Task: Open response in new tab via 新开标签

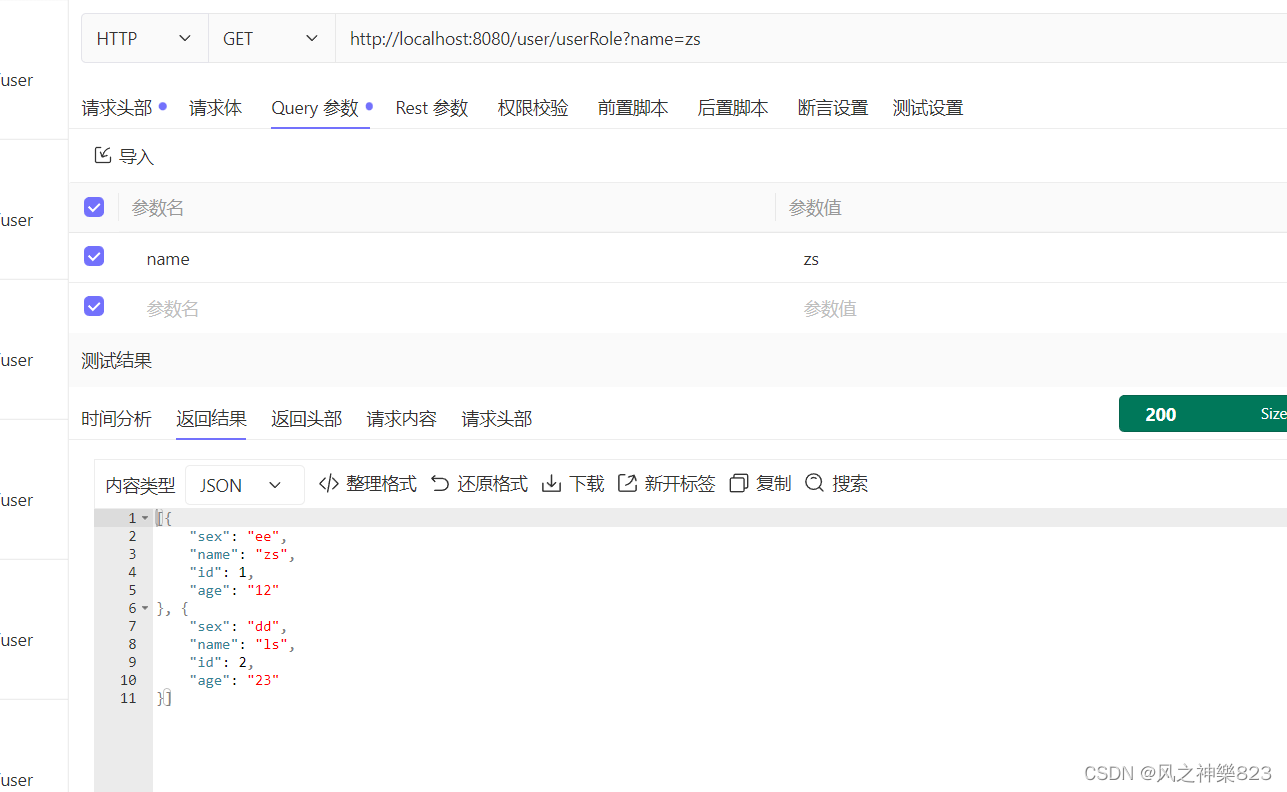Action: [x=628, y=483]
